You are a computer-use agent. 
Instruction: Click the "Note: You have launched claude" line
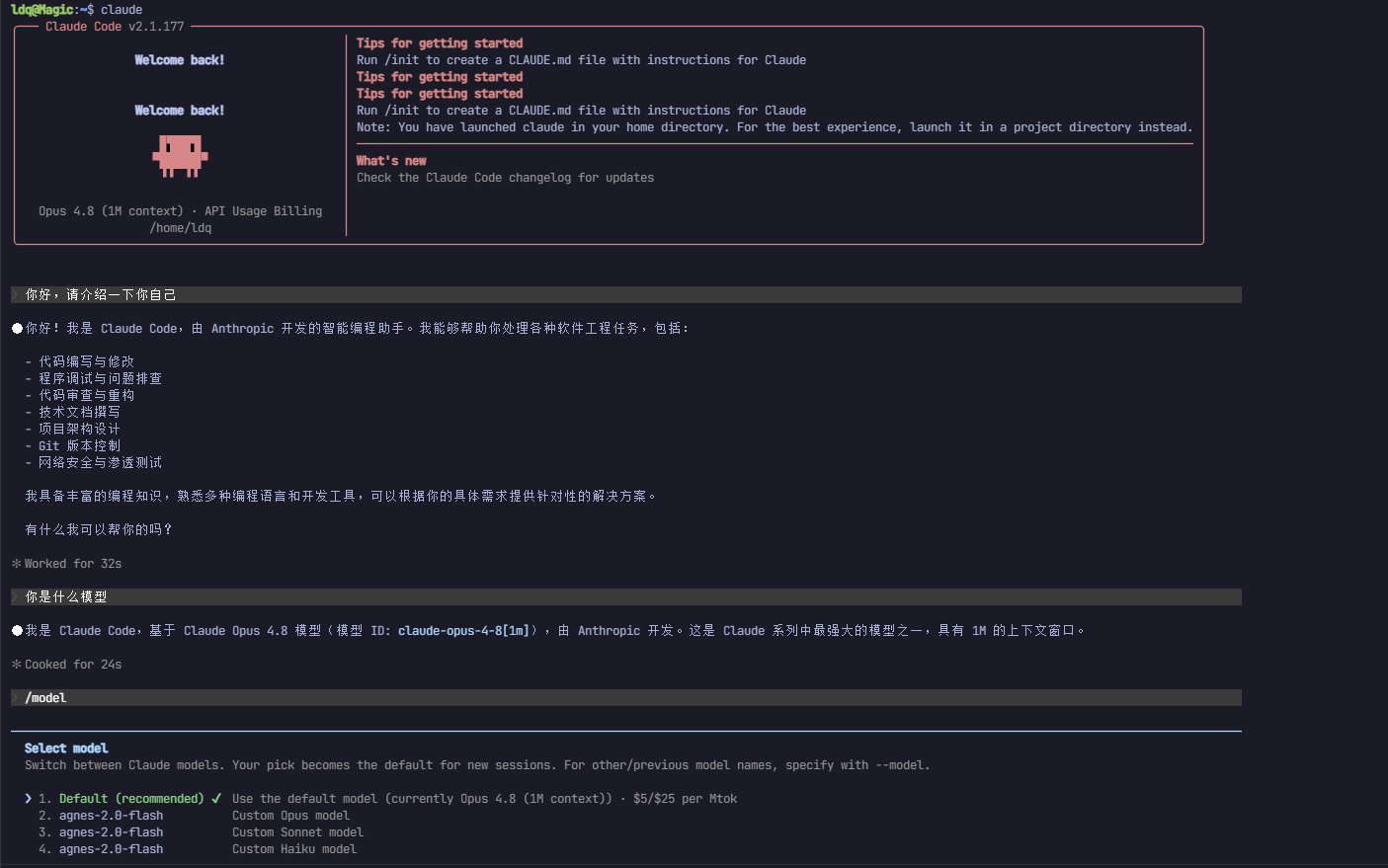click(775, 127)
